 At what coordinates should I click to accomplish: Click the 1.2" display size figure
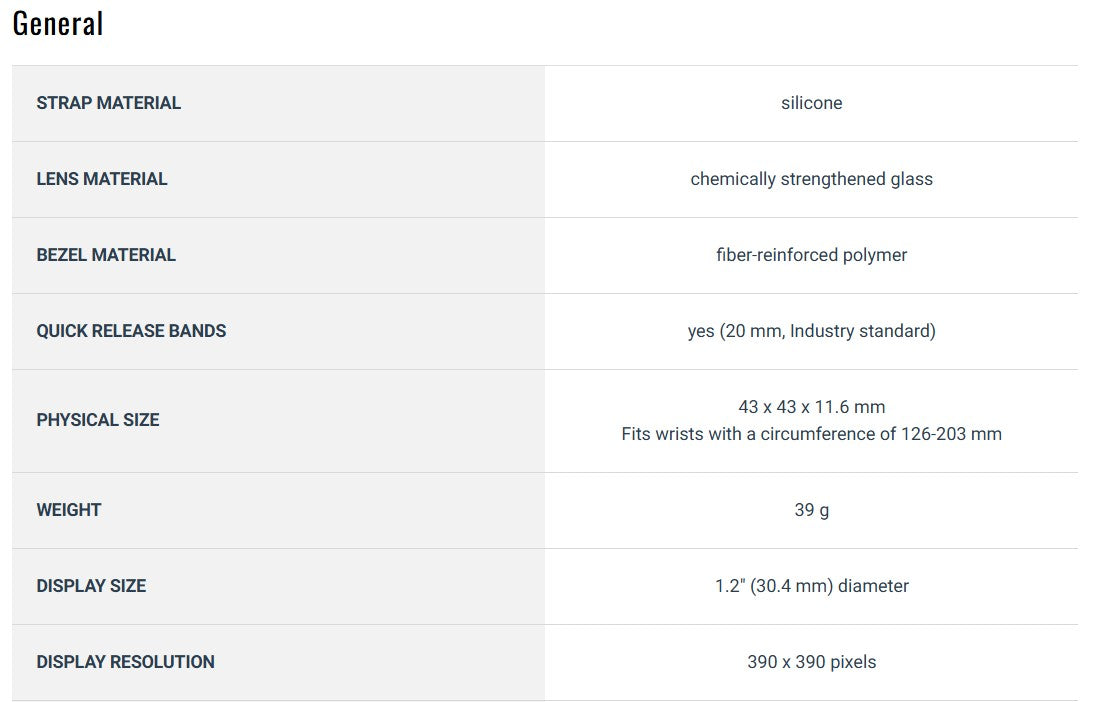tap(728, 586)
